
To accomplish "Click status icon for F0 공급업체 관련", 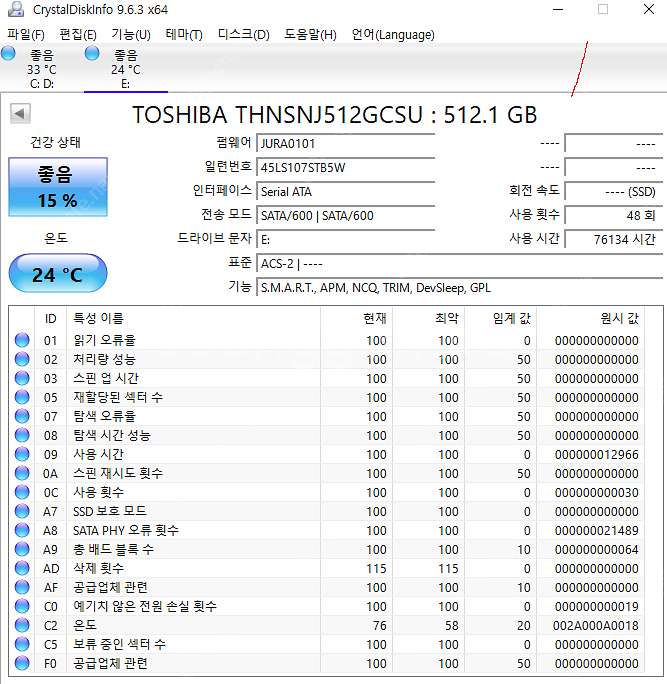I will (22, 663).
